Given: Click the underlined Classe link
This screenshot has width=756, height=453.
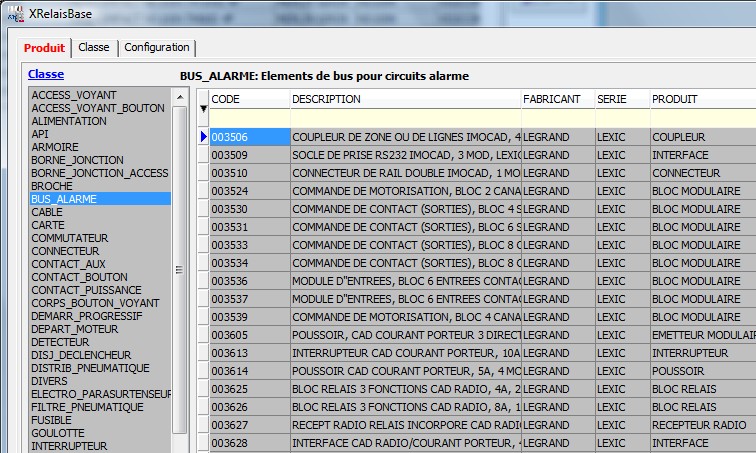Looking at the screenshot, I should [x=46, y=74].
